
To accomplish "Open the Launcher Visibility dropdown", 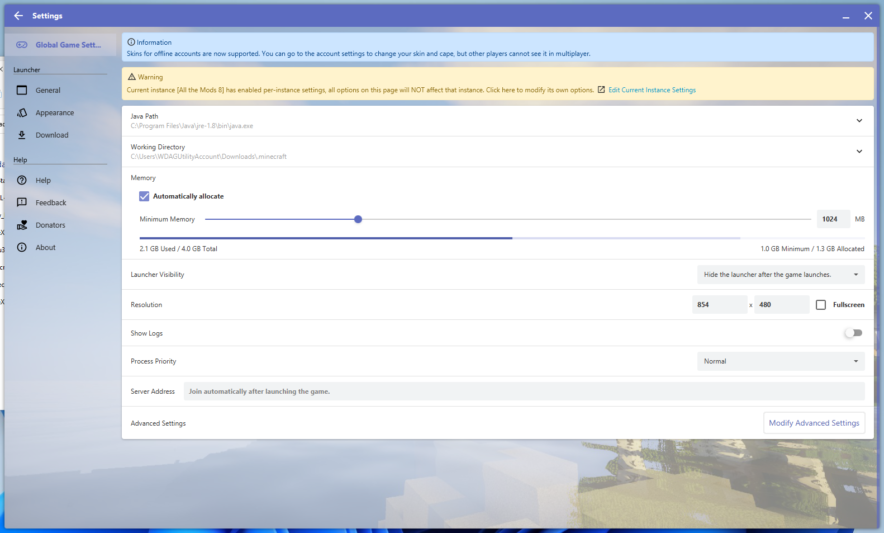I will [x=780, y=274].
